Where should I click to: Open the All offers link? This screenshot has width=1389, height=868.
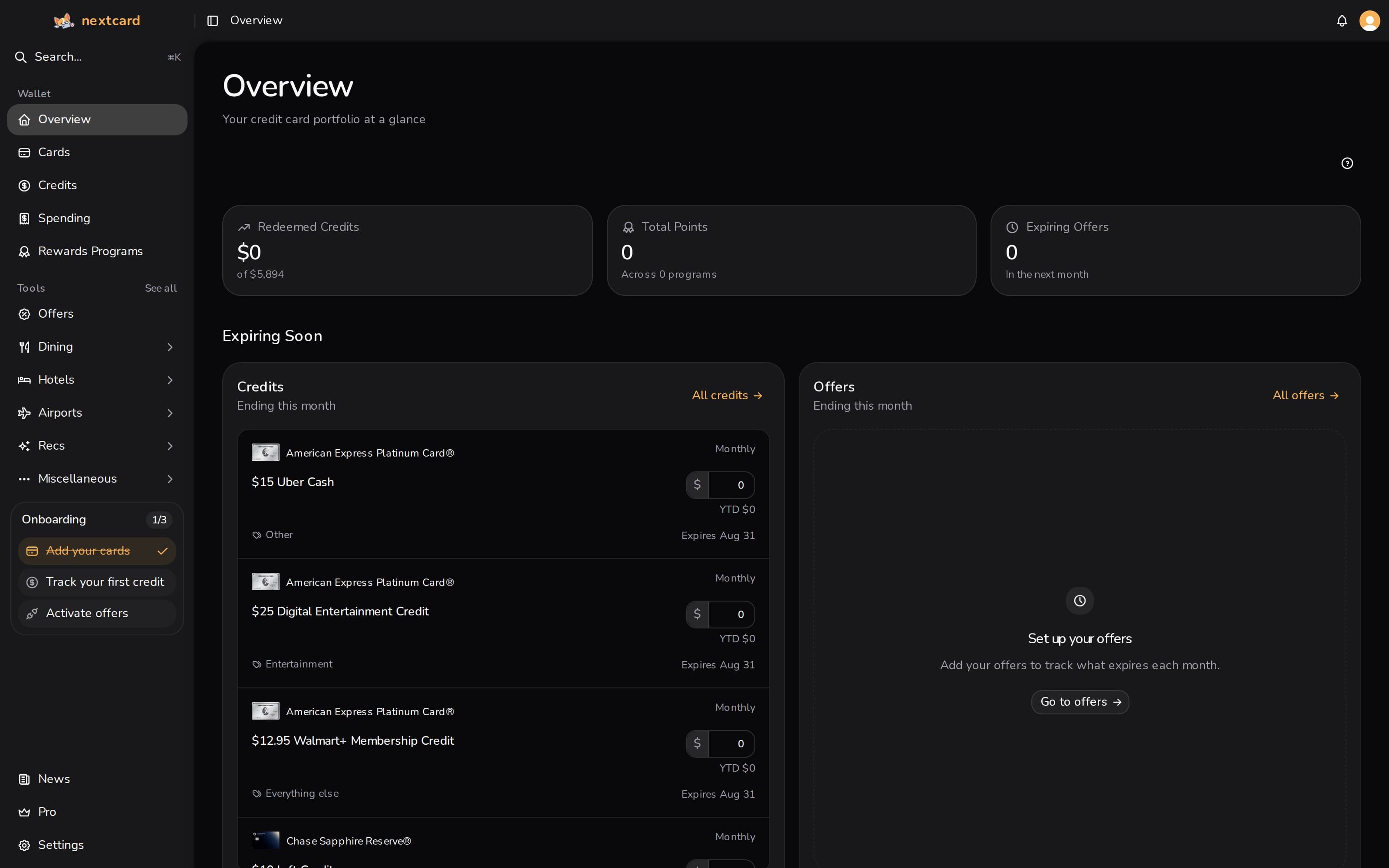1305,395
